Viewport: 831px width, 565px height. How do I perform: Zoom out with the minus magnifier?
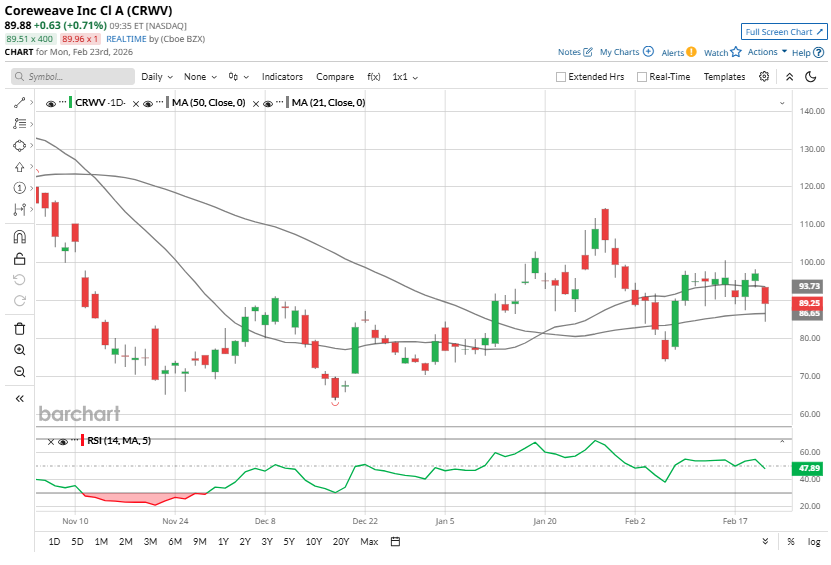(x=20, y=372)
